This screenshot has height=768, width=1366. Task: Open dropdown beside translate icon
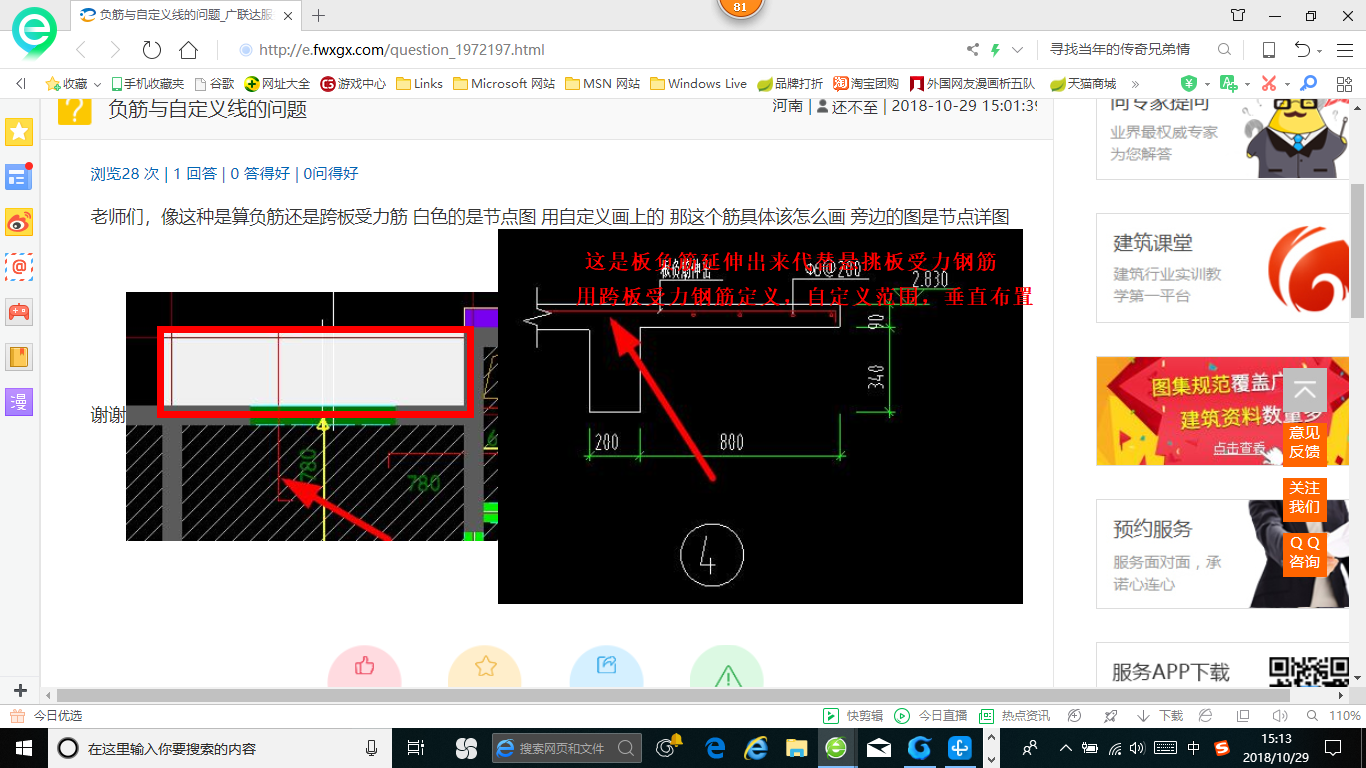[x=1247, y=84]
